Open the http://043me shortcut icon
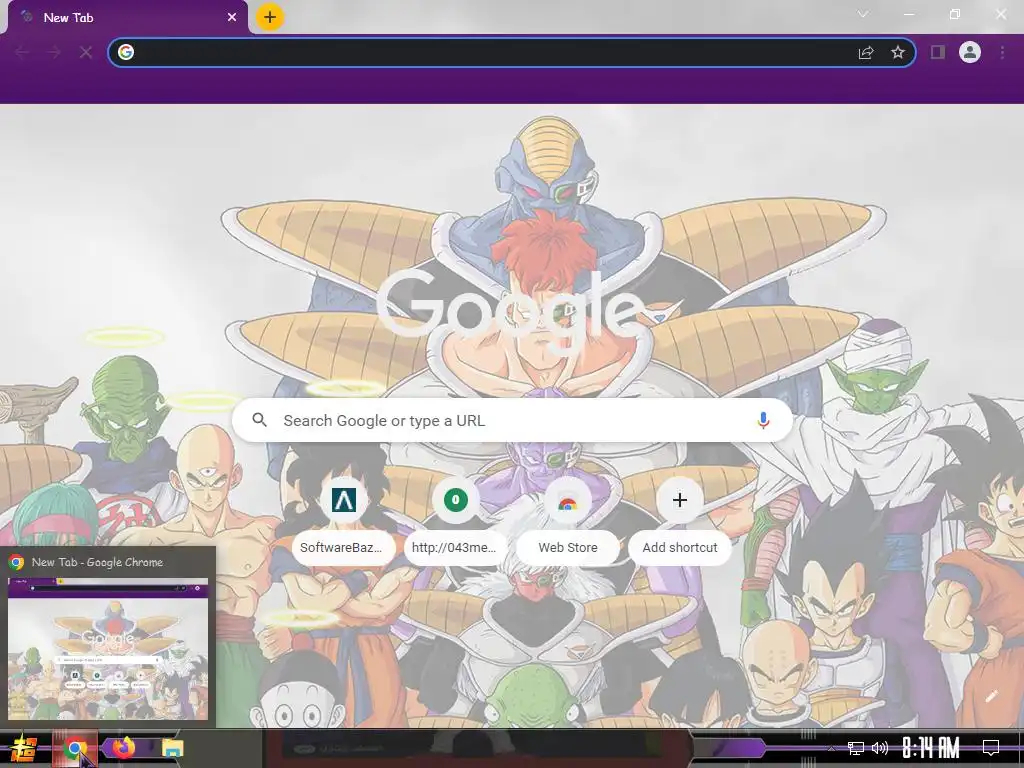Image resolution: width=1024 pixels, height=768 pixels. pyautogui.click(x=456, y=500)
